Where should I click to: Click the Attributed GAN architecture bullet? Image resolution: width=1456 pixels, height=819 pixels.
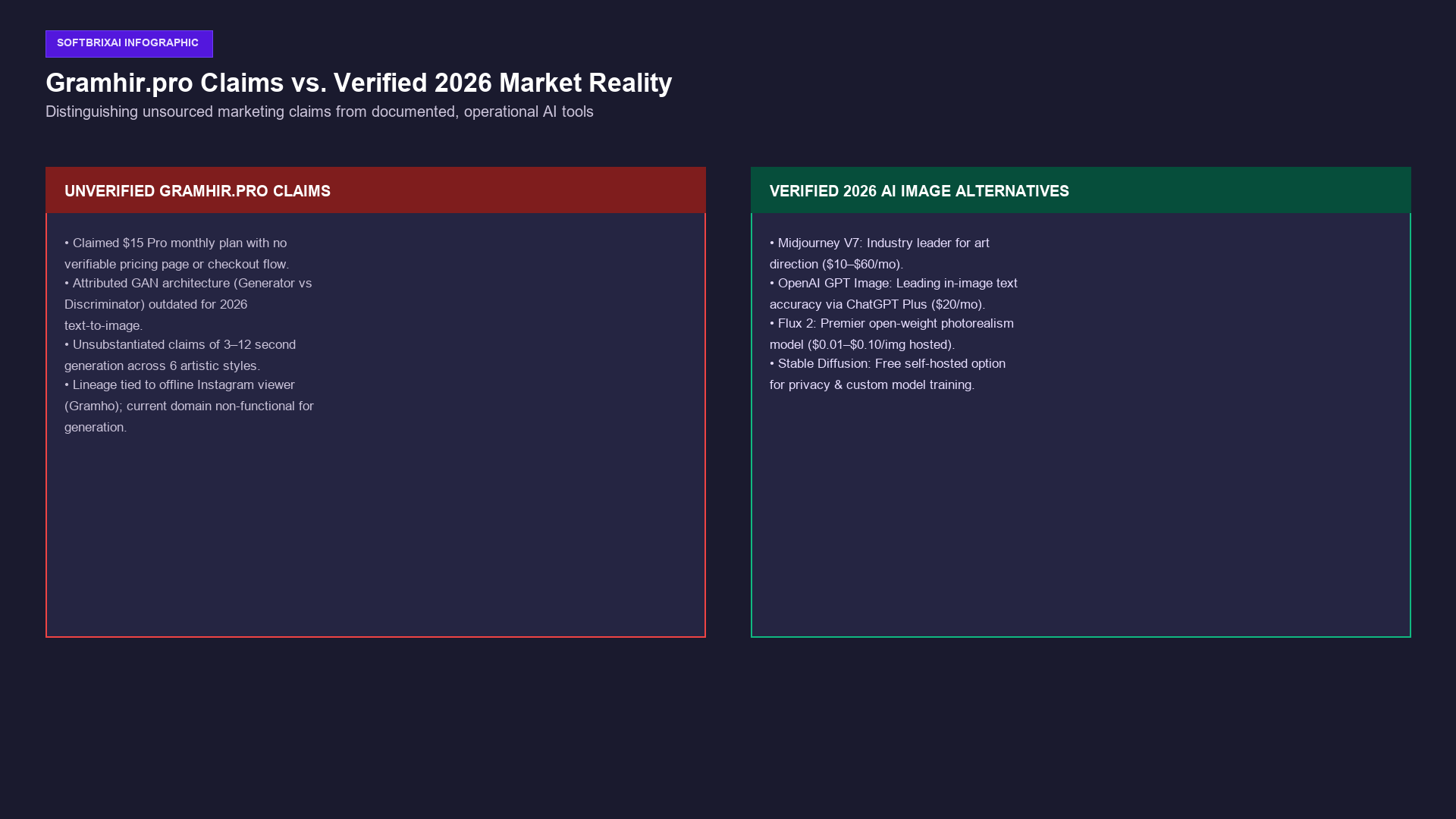click(188, 304)
